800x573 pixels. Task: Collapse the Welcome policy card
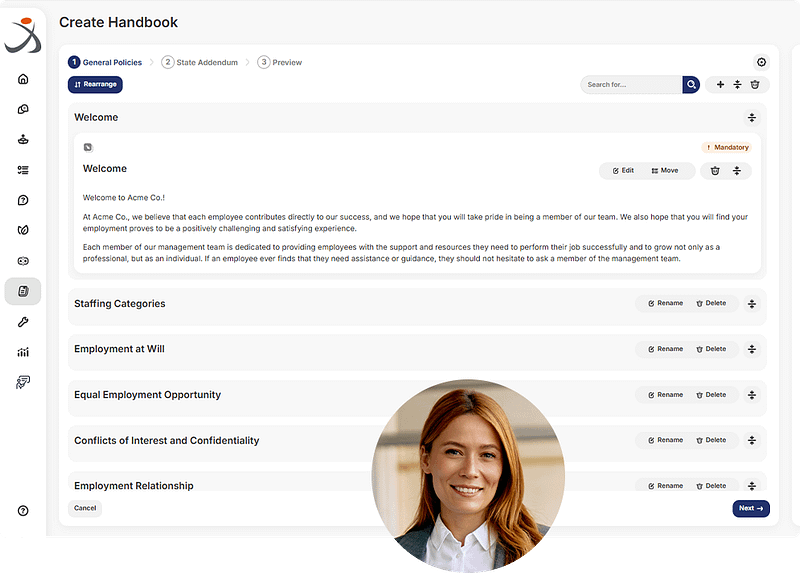737,171
